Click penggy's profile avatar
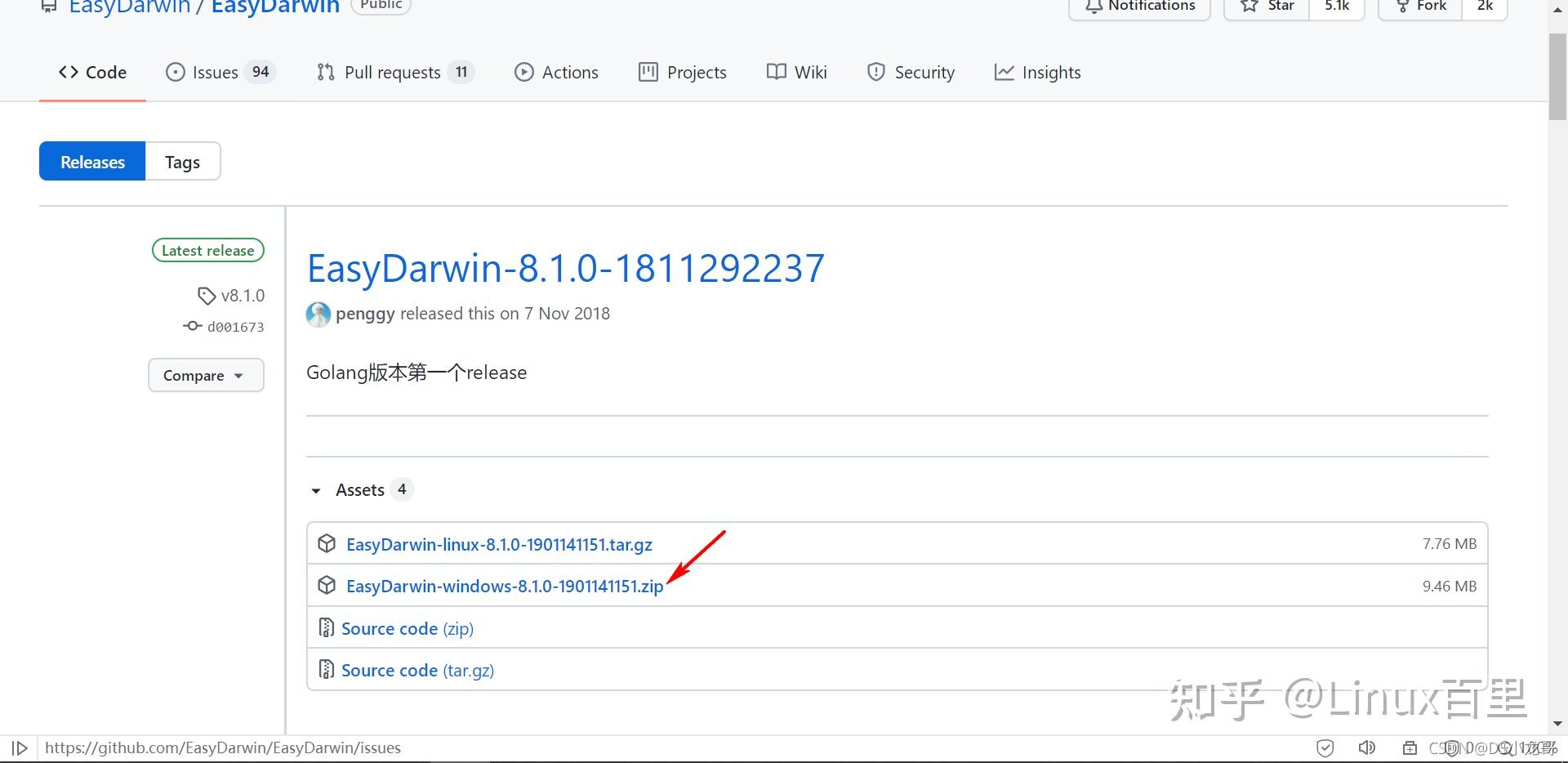Viewport: 1568px width, 763px height. tap(318, 314)
